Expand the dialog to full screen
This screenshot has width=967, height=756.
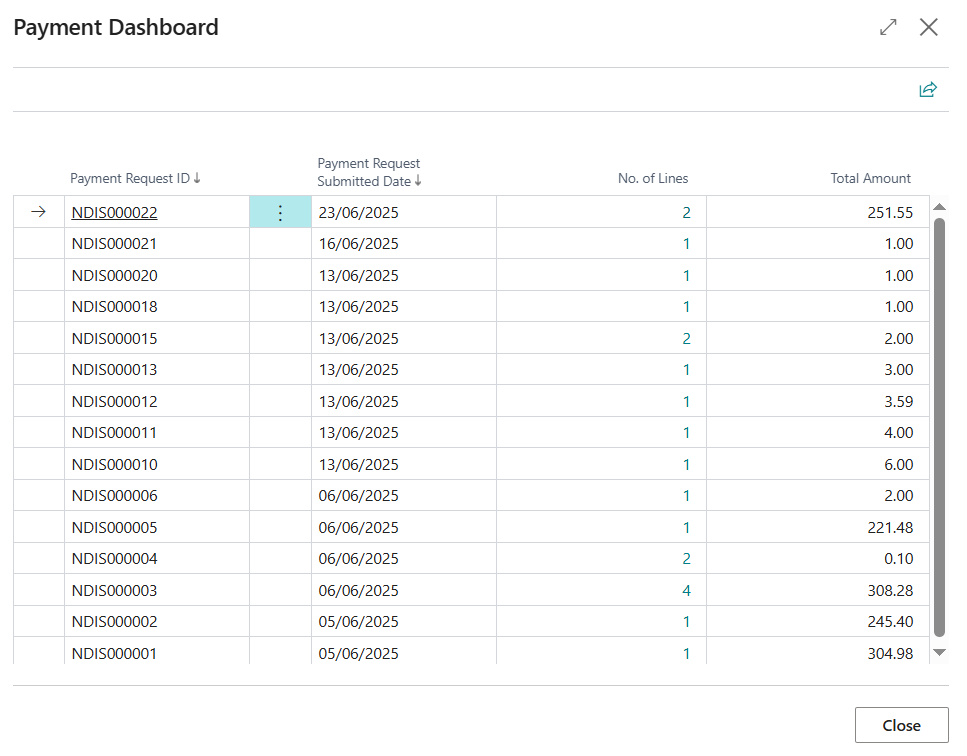point(888,27)
